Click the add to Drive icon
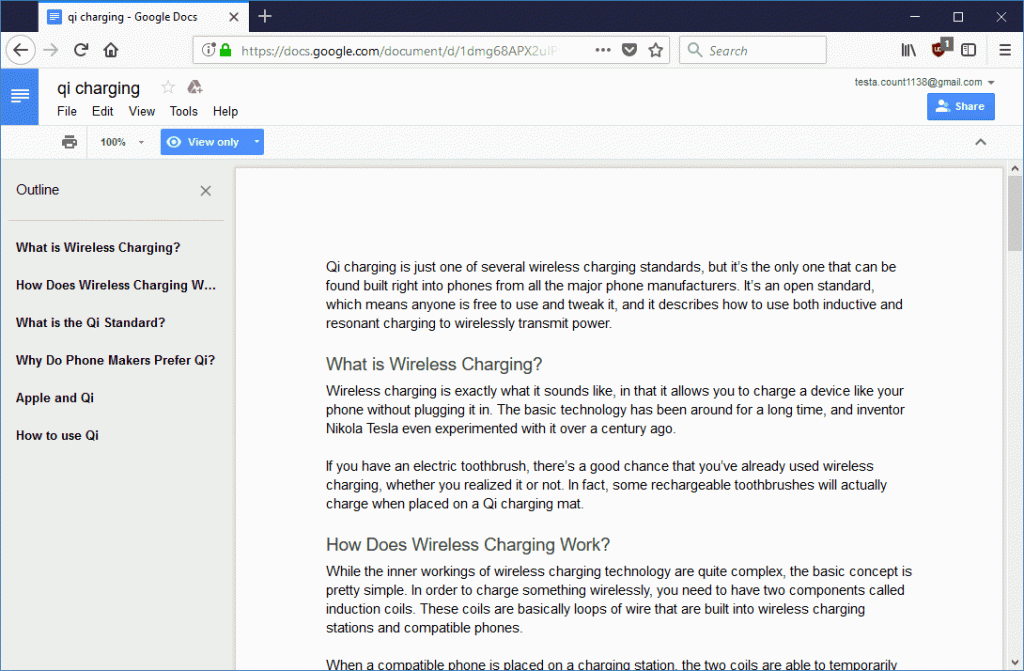 pos(195,87)
